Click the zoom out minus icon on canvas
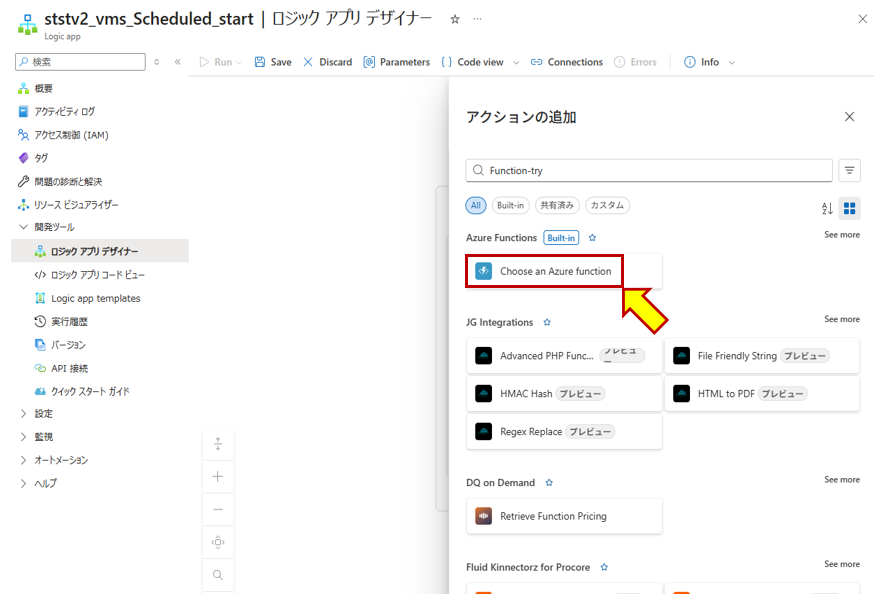875x598 pixels. tap(218, 509)
